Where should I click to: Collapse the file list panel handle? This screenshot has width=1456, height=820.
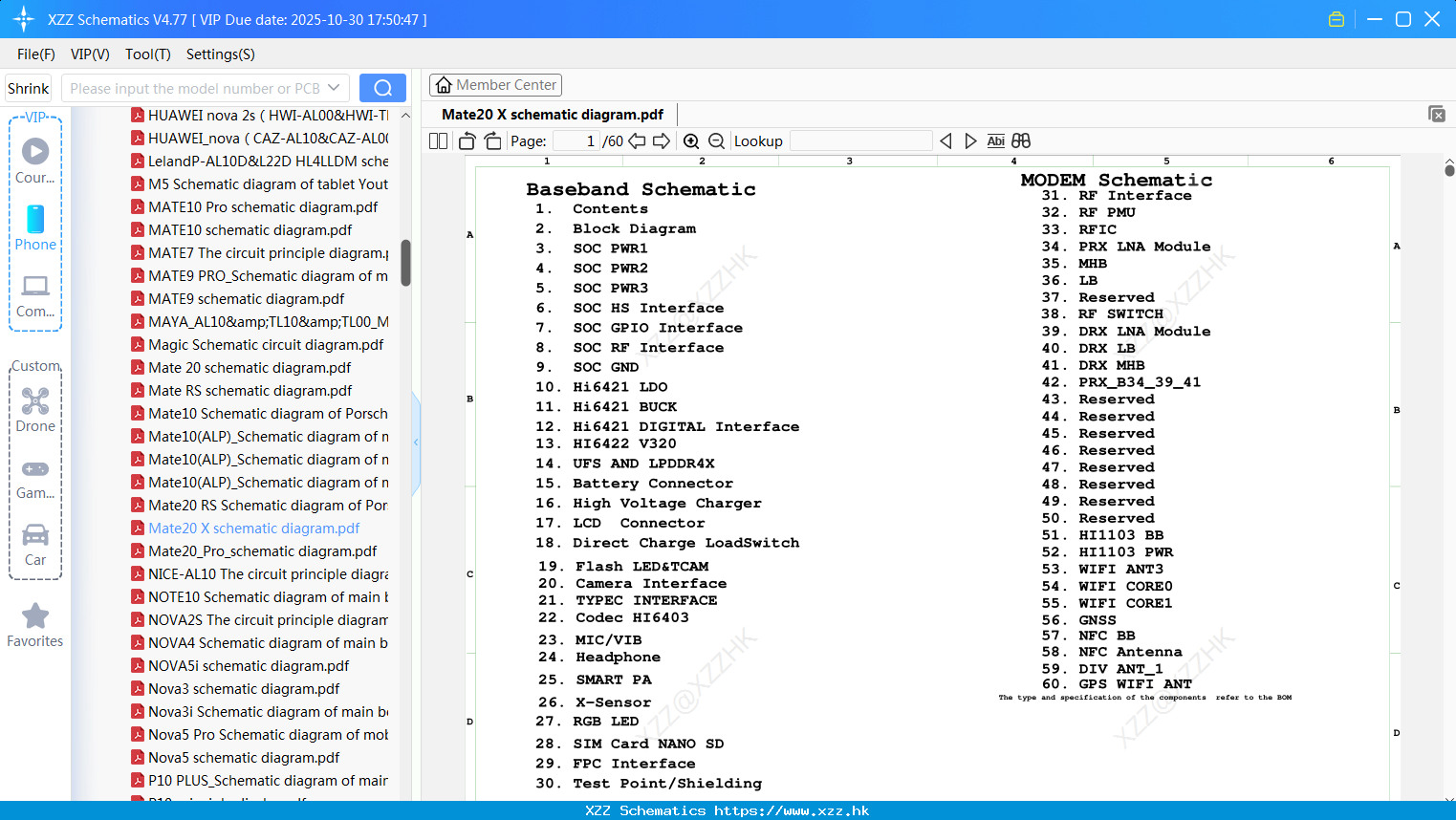coord(416,442)
